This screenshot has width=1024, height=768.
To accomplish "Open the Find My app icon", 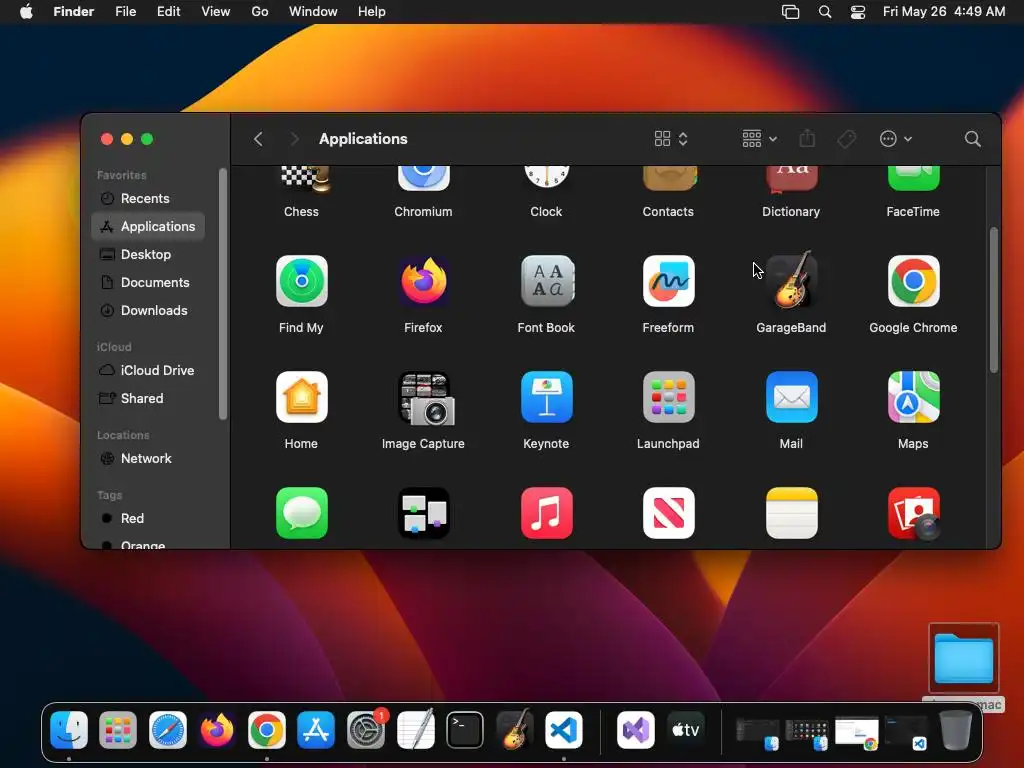I will [x=301, y=281].
